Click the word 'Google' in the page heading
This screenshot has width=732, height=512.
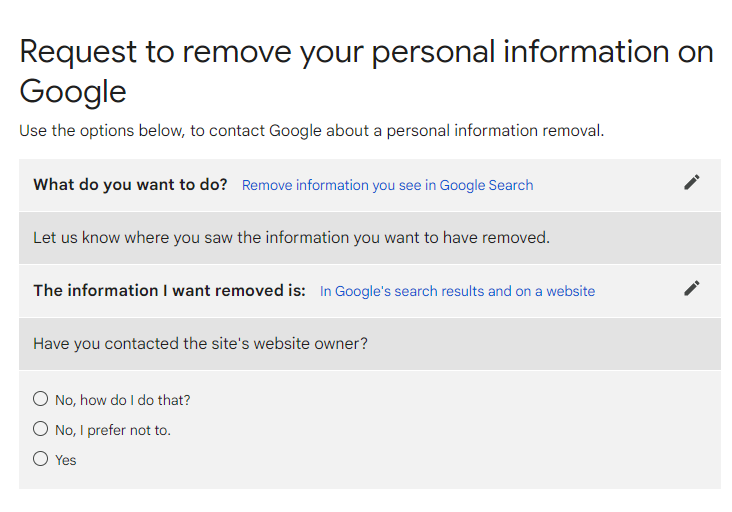point(73,91)
